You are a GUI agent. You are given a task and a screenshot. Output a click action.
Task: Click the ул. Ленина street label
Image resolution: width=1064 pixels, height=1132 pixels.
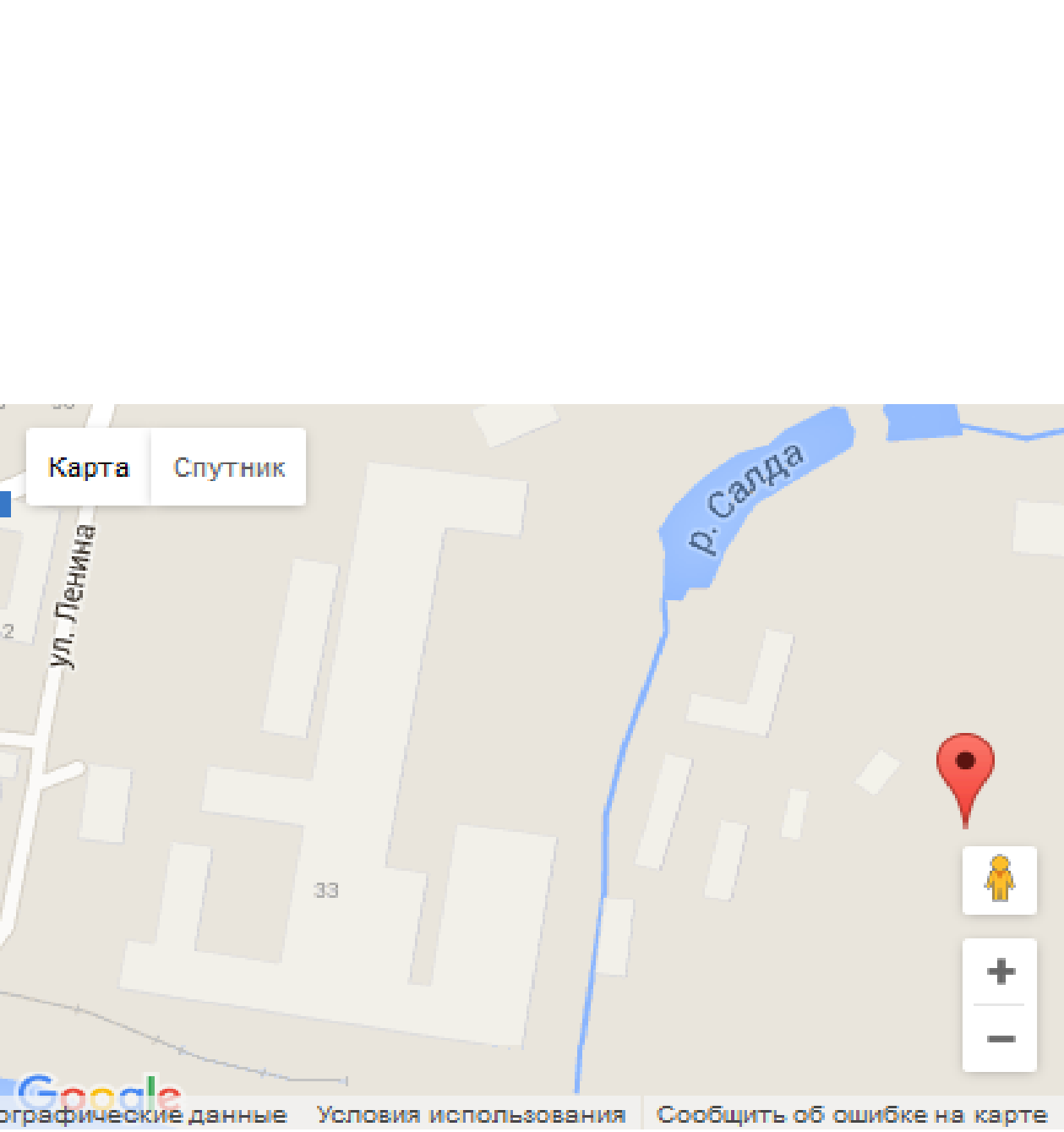(x=73, y=596)
